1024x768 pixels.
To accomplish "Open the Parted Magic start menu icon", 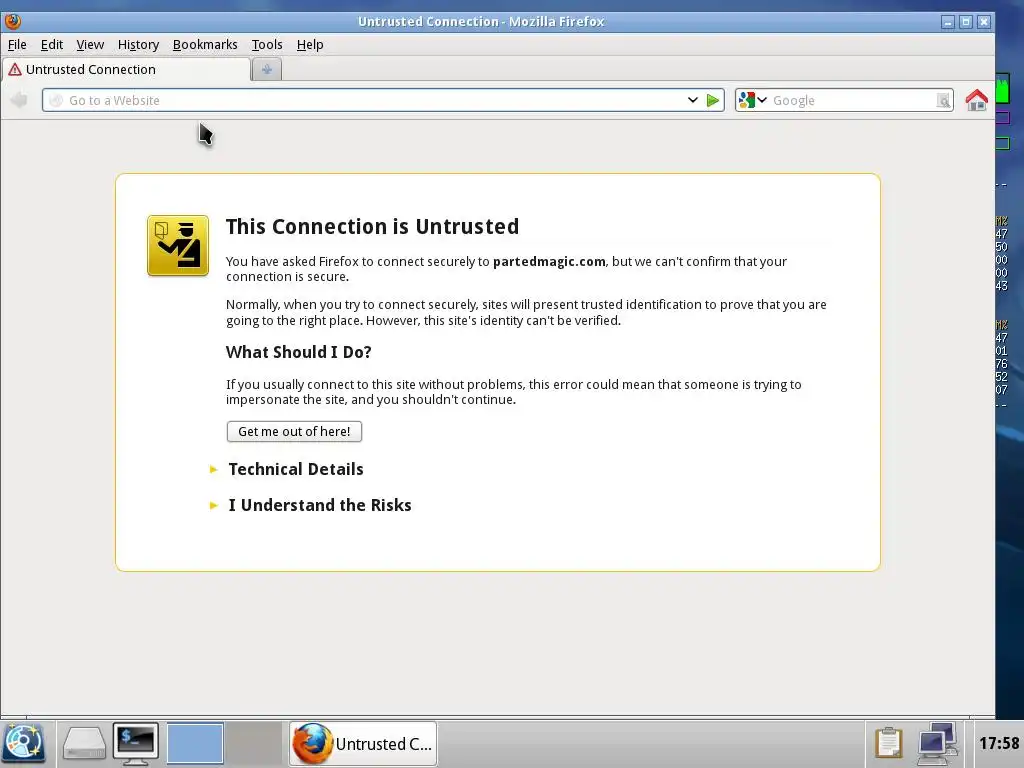I will (24, 743).
